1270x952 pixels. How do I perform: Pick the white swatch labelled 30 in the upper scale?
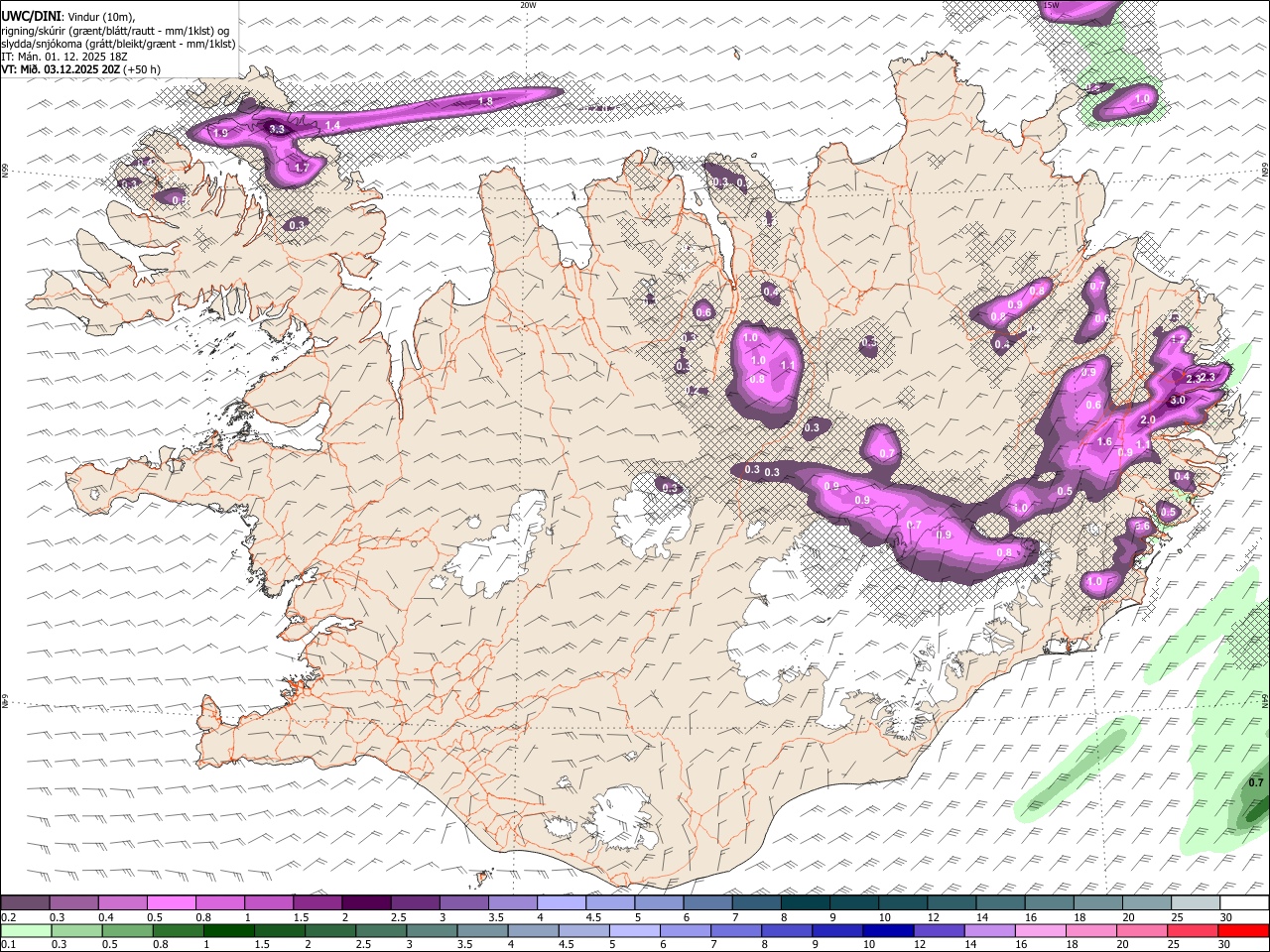tap(1244, 903)
